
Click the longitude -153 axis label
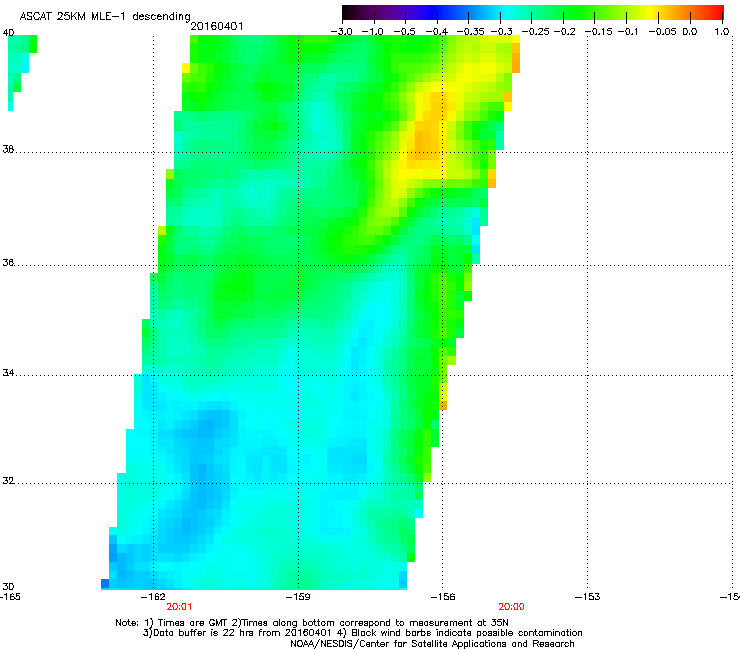[x=588, y=597]
